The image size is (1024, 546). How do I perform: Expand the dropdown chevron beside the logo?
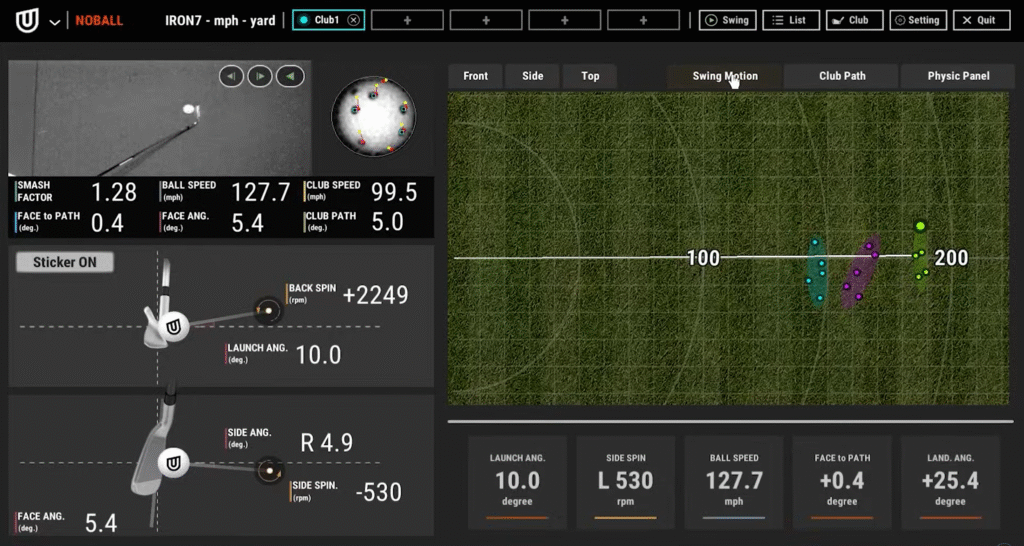point(54,21)
